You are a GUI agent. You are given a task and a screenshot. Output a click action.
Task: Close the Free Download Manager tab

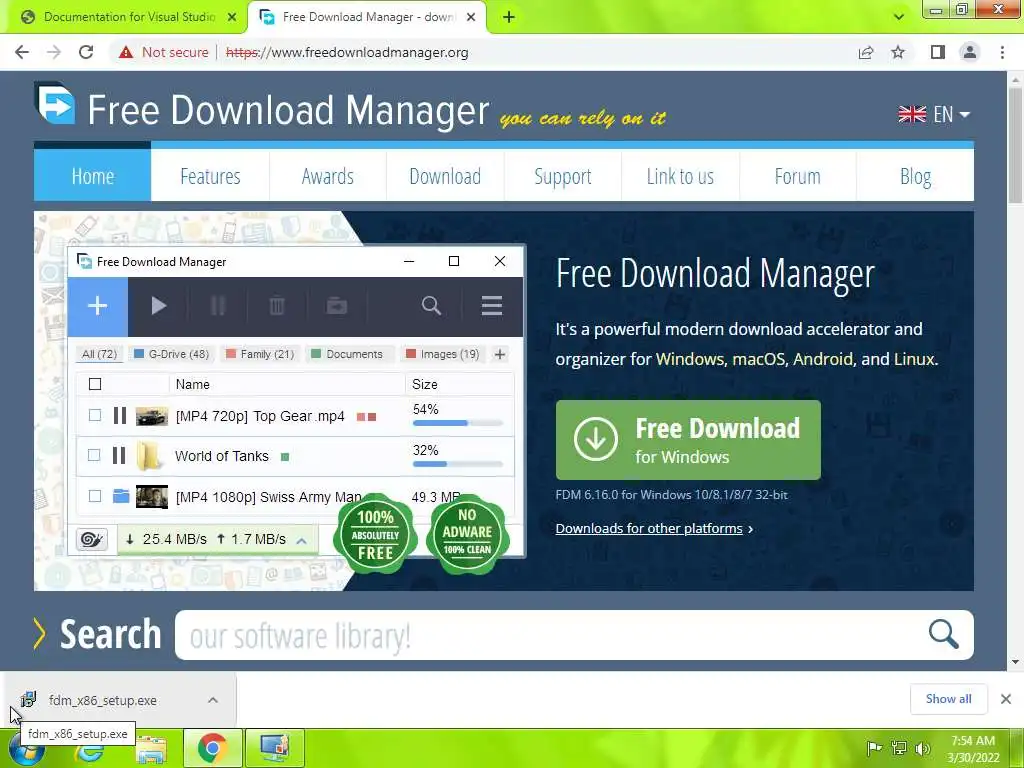471,17
